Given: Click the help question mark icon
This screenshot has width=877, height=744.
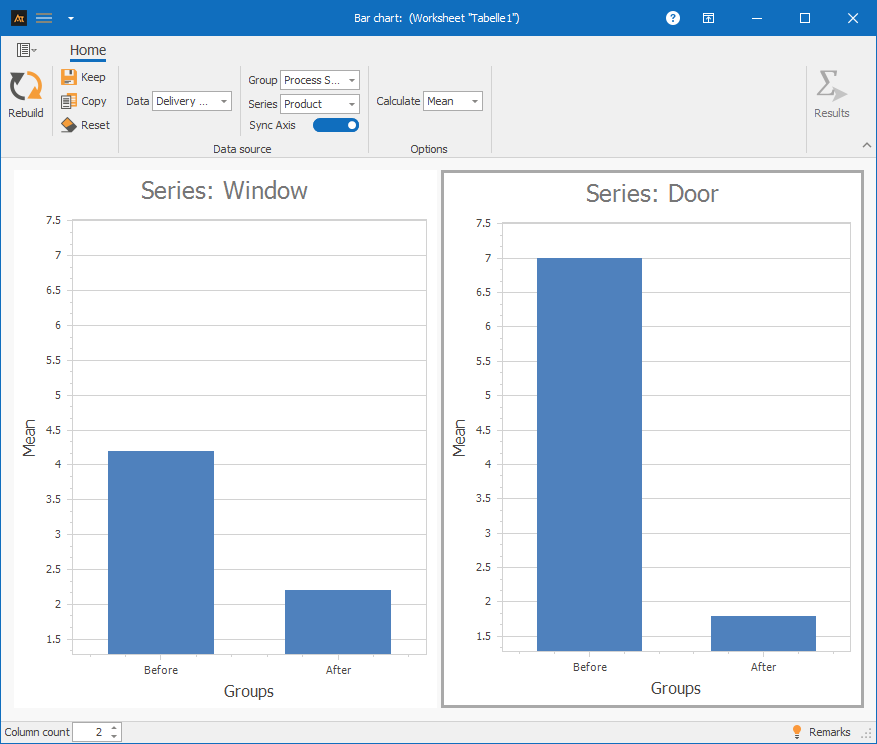Looking at the screenshot, I should [673, 18].
